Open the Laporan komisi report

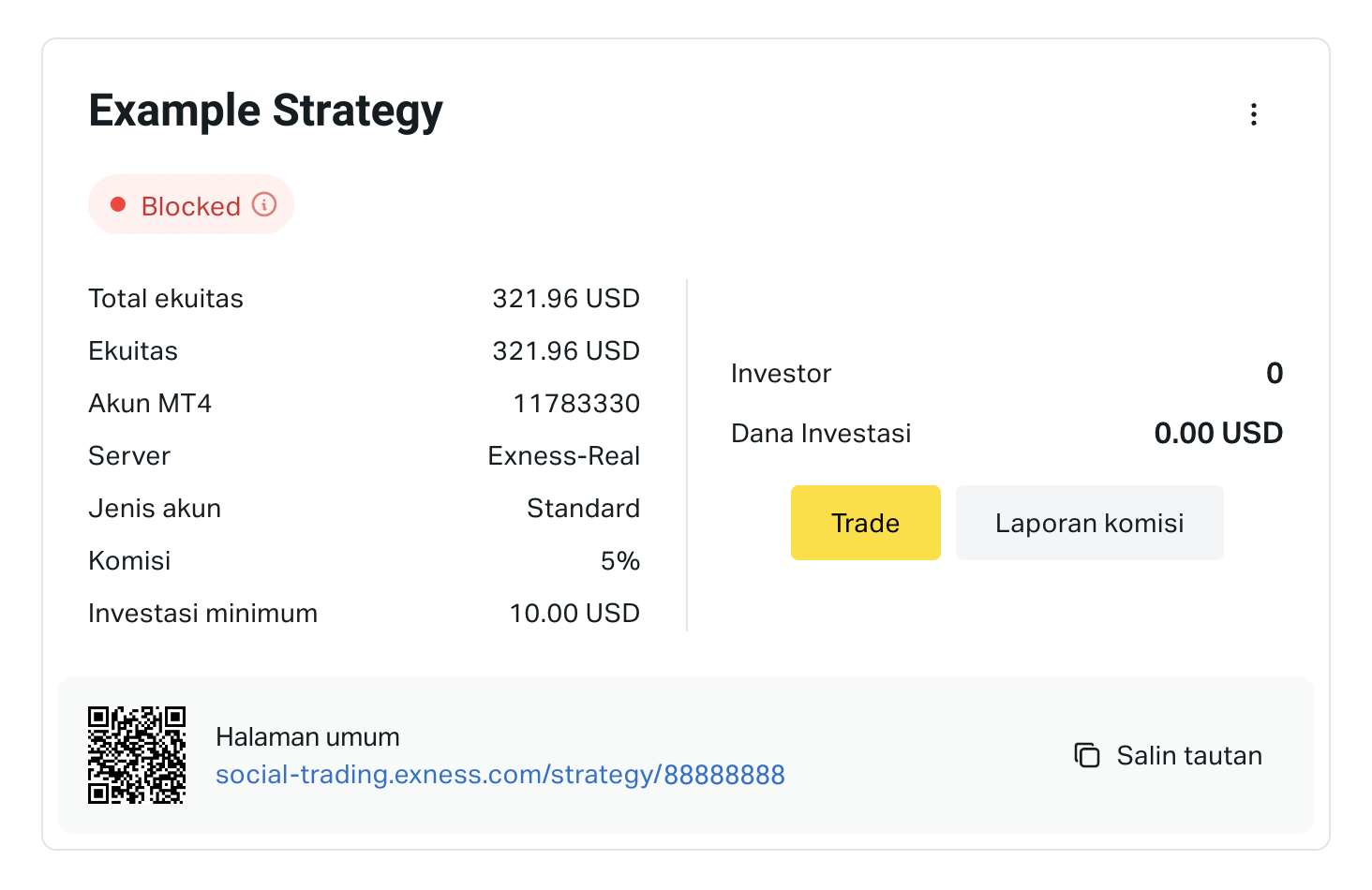(1089, 523)
